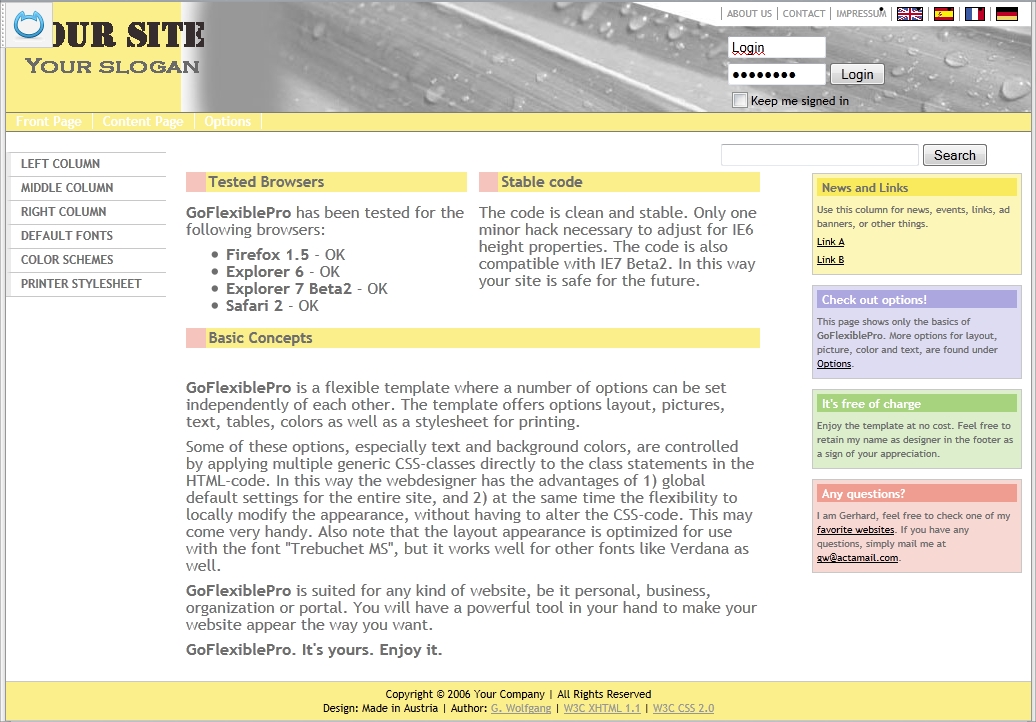Go to the Content Page tab
Viewport: 1036px width, 722px height.
(x=143, y=122)
